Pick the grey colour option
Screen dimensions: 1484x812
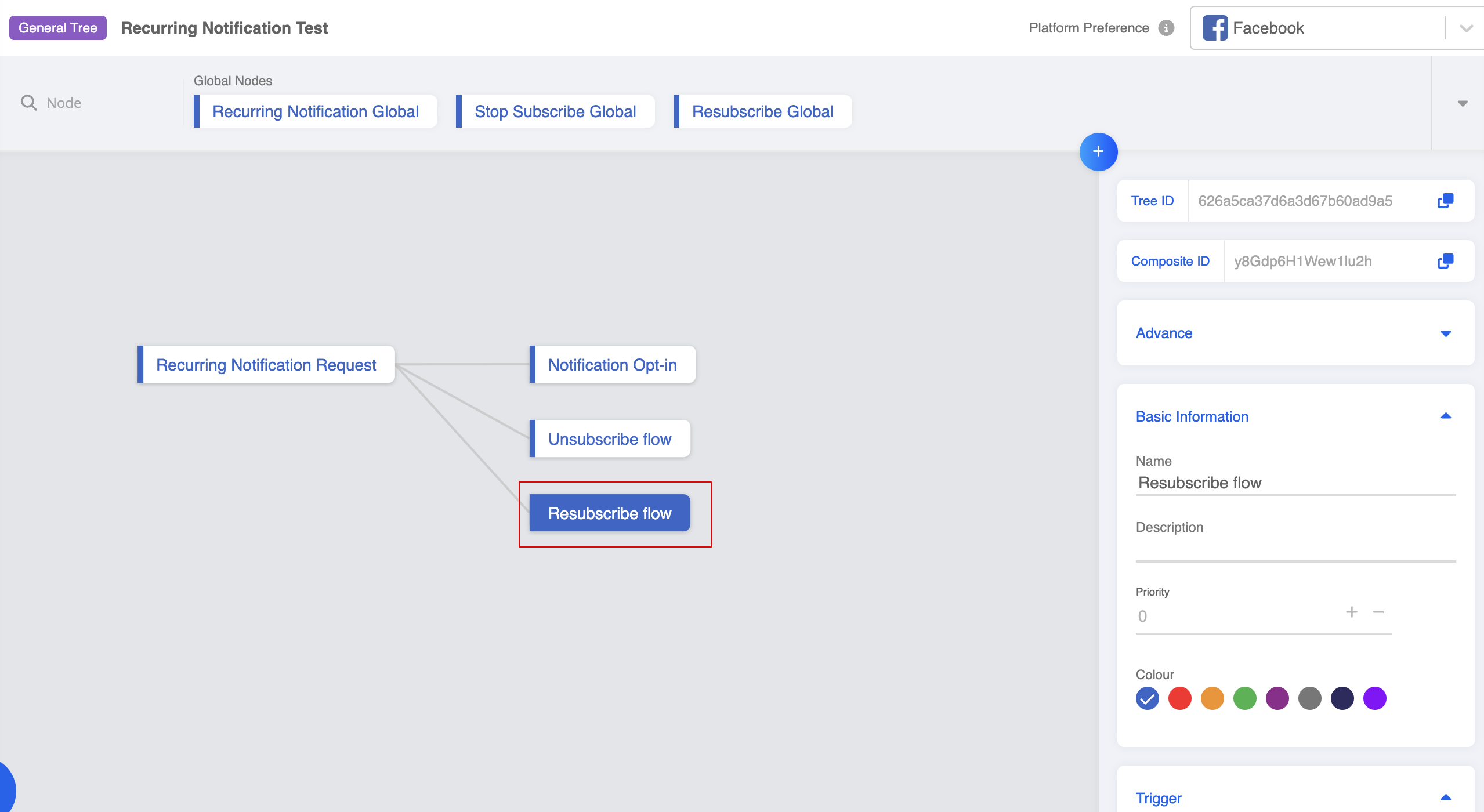1309,698
